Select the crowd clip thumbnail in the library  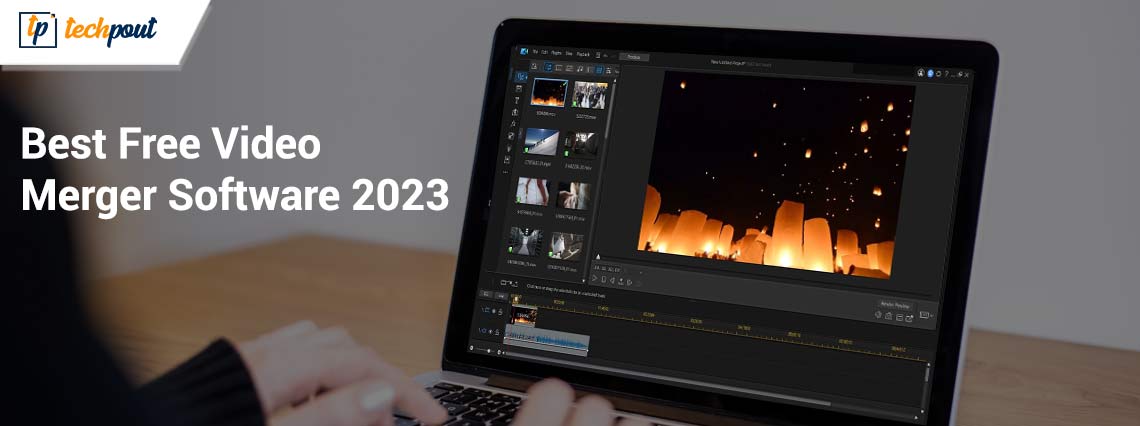590,95
